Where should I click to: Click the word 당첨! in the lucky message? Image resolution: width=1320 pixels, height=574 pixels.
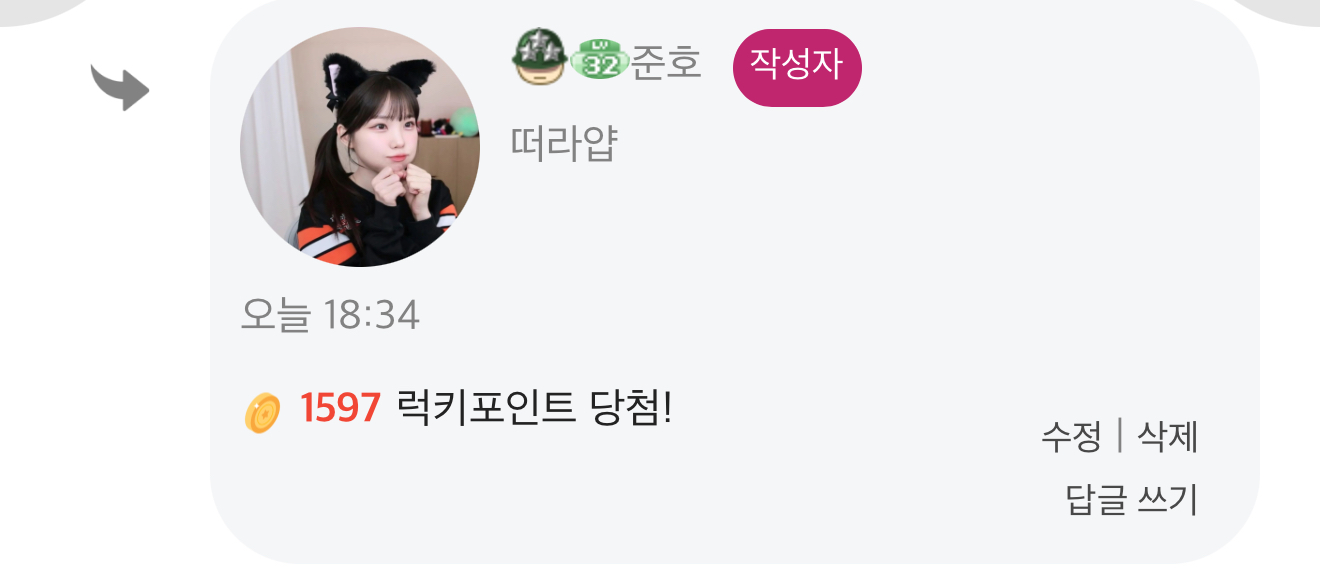point(626,407)
